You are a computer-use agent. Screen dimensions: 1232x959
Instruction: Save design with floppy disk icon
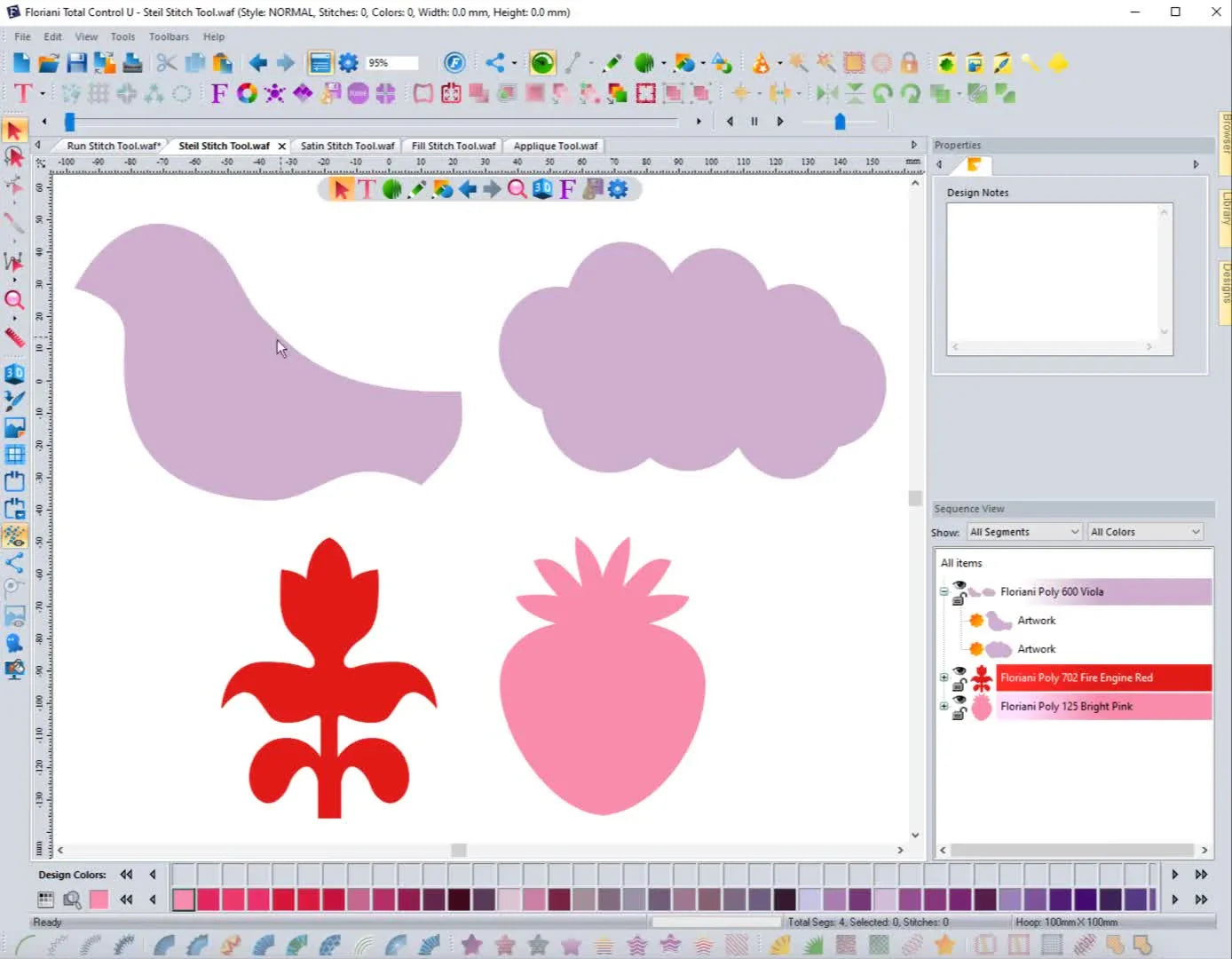[77, 62]
